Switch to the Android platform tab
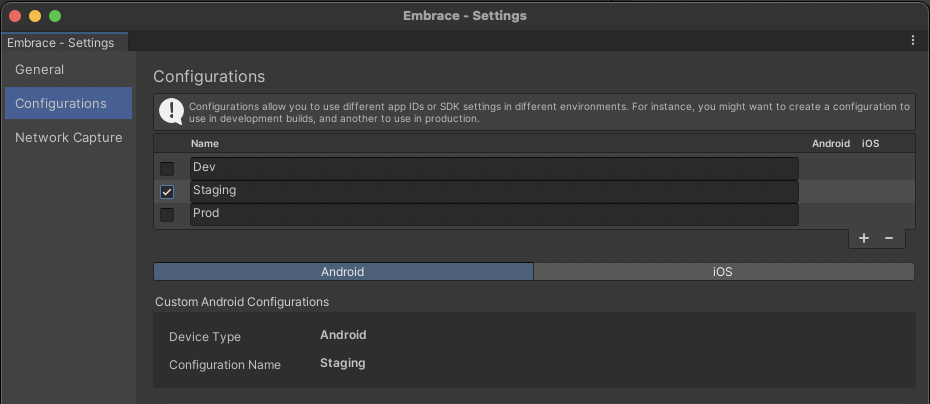930x404 pixels. (x=343, y=272)
